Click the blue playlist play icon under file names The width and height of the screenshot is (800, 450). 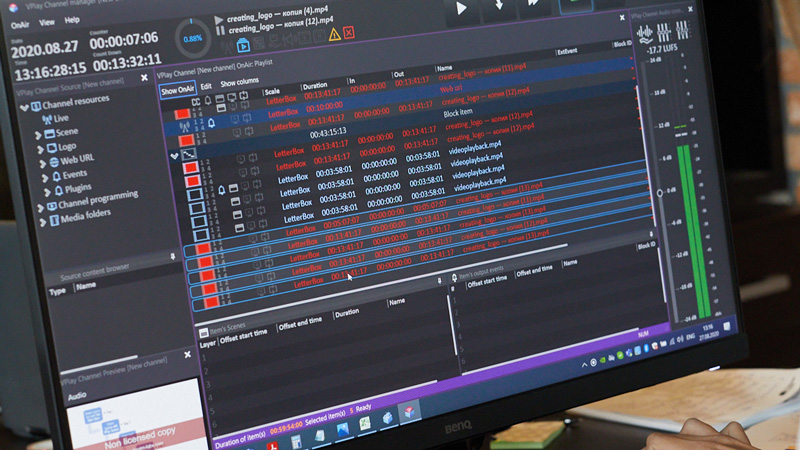243,46
